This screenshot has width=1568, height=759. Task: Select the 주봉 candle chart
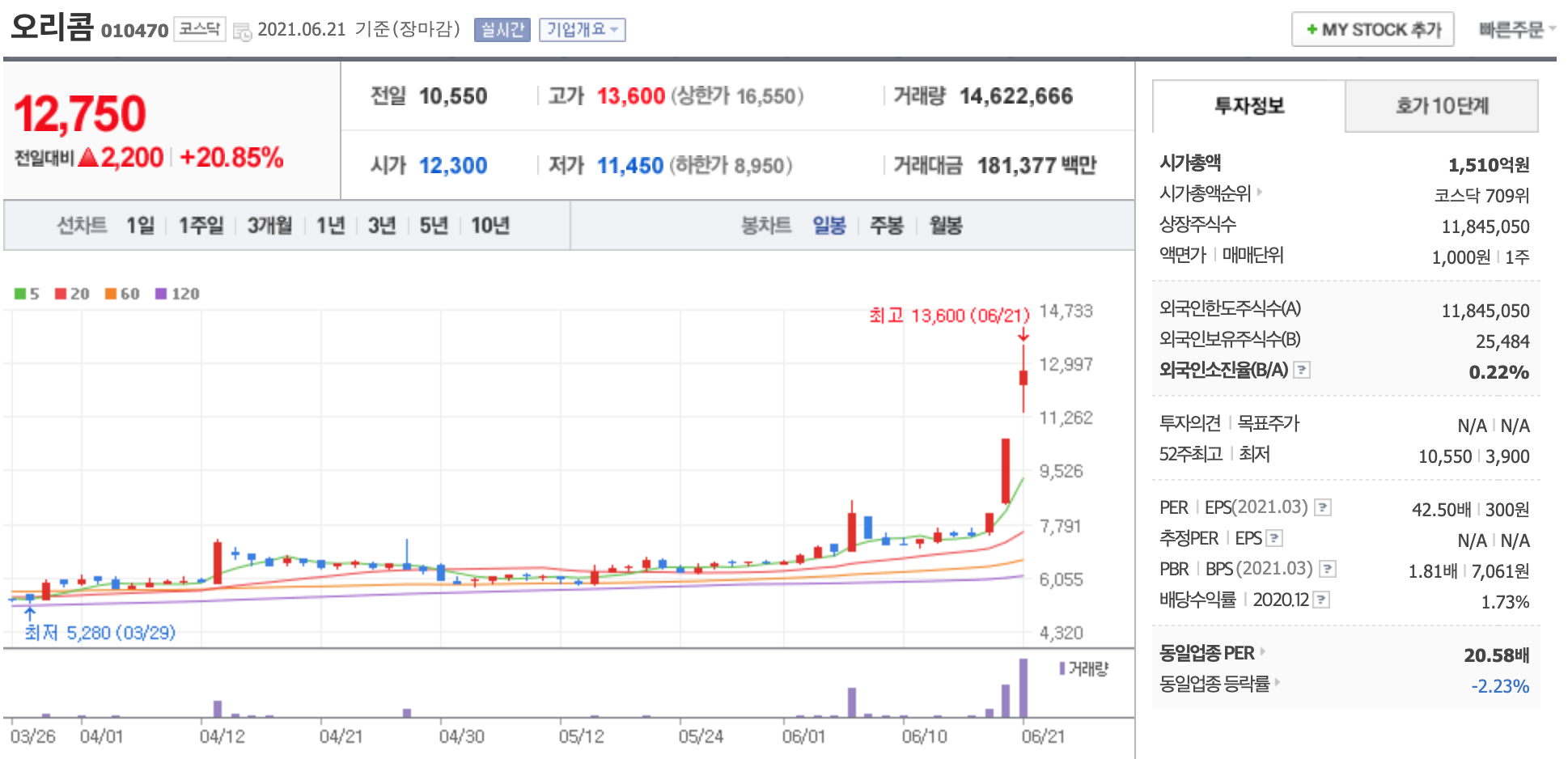886,225
